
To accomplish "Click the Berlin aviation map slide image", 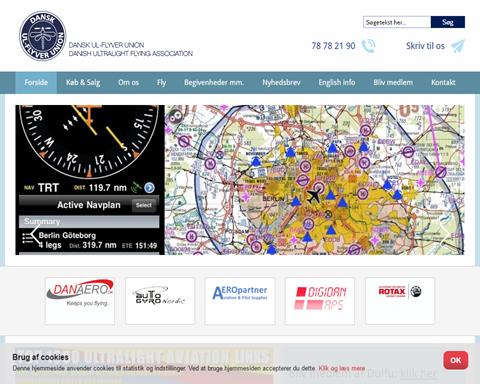I will [x=314, y=180].
